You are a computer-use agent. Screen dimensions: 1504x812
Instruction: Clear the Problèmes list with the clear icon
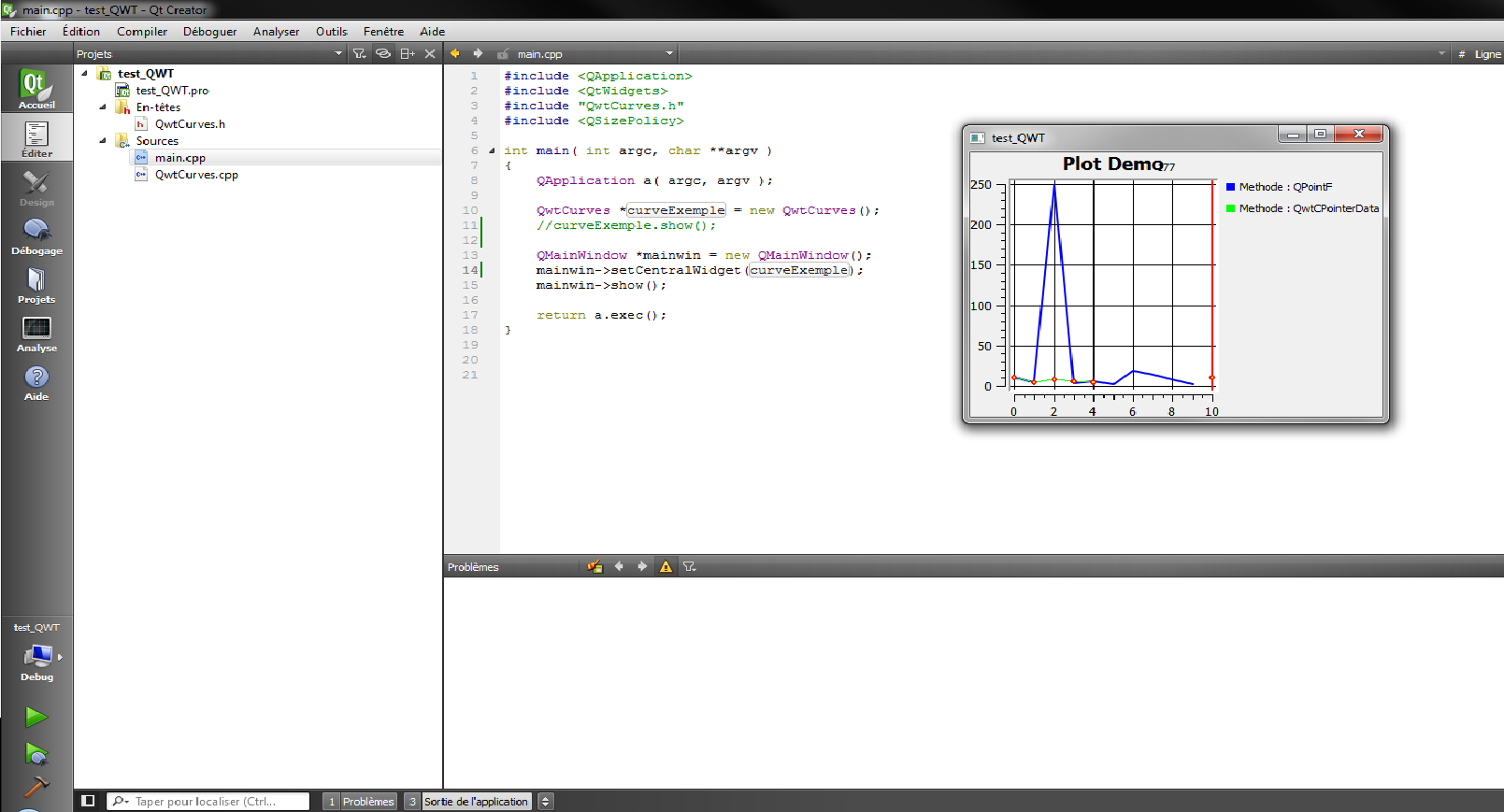coord(594,566)
